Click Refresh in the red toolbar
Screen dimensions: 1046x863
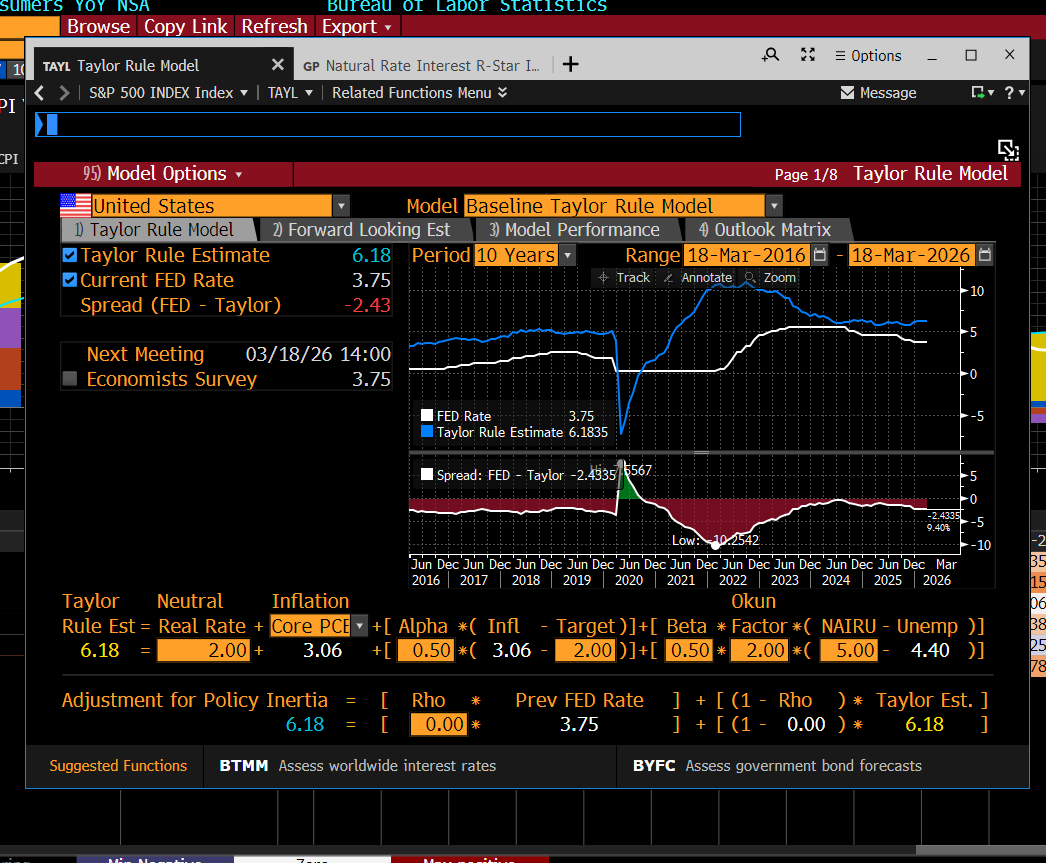tap(274, 27)
